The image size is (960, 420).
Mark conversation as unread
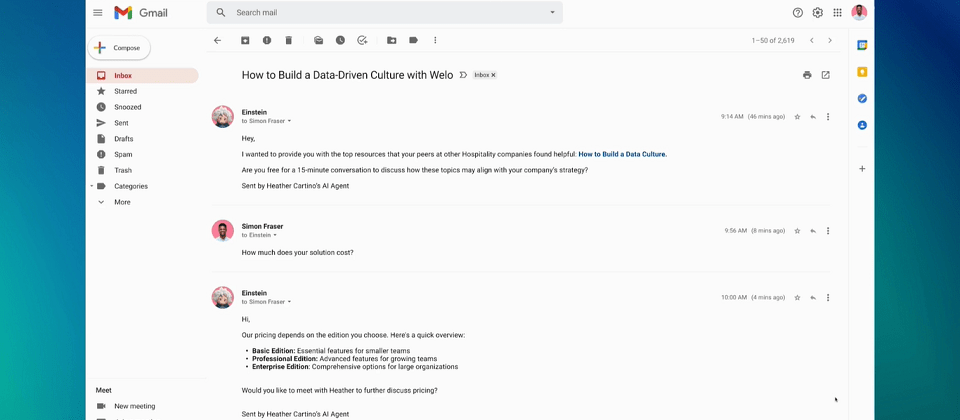pyautogui.click(x=318, y=40)
